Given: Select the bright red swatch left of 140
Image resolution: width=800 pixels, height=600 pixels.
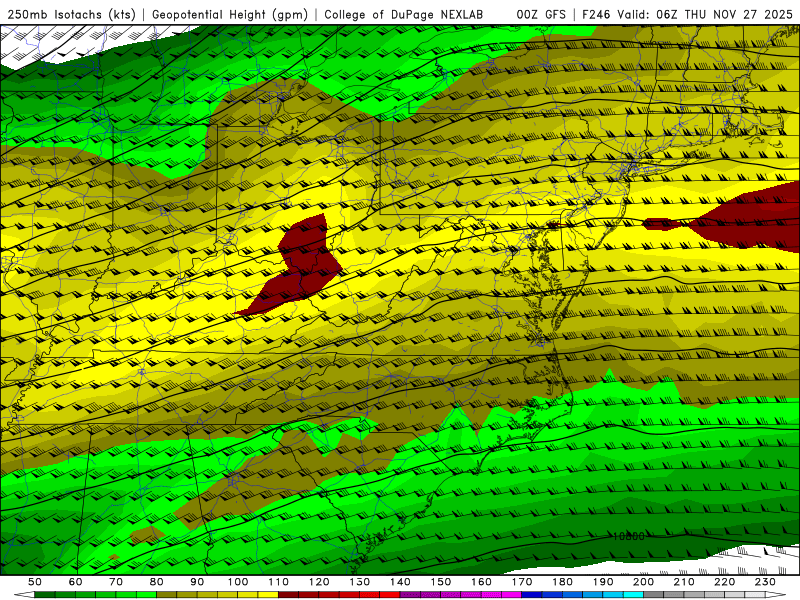Looking at the screenshot, I should (390, 595).
